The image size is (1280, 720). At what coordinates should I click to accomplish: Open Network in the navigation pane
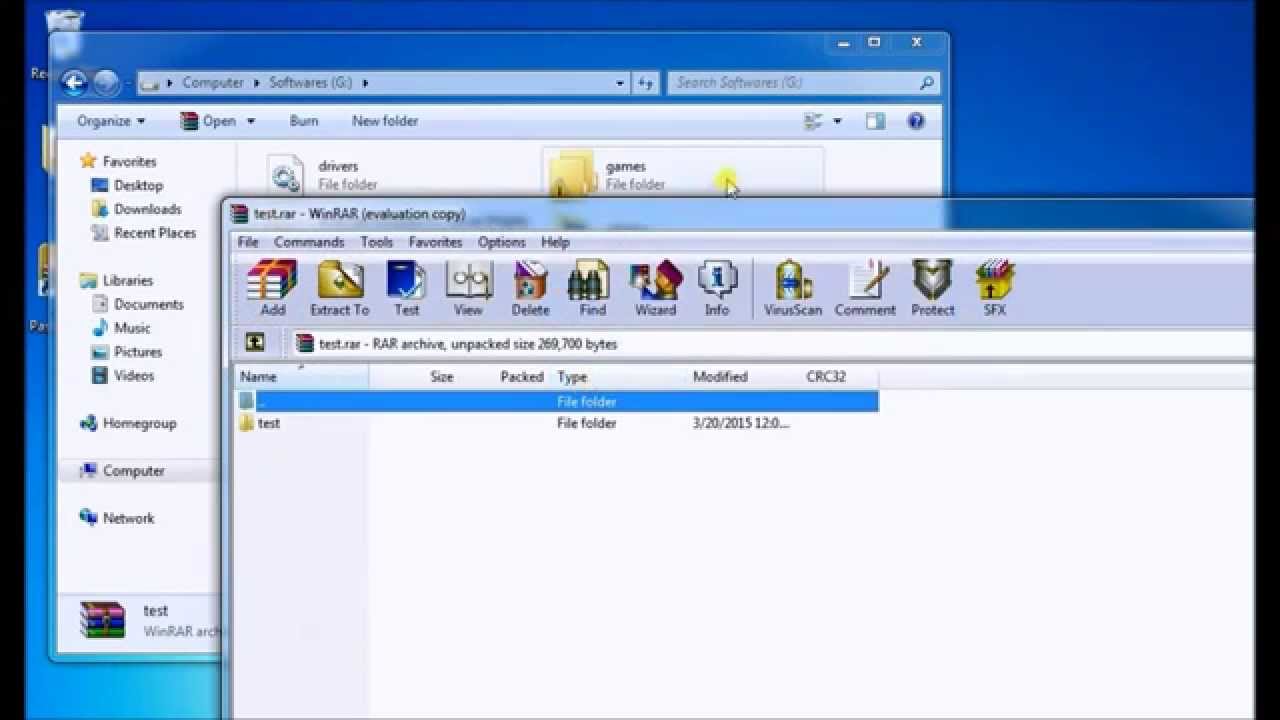point(118,518)
